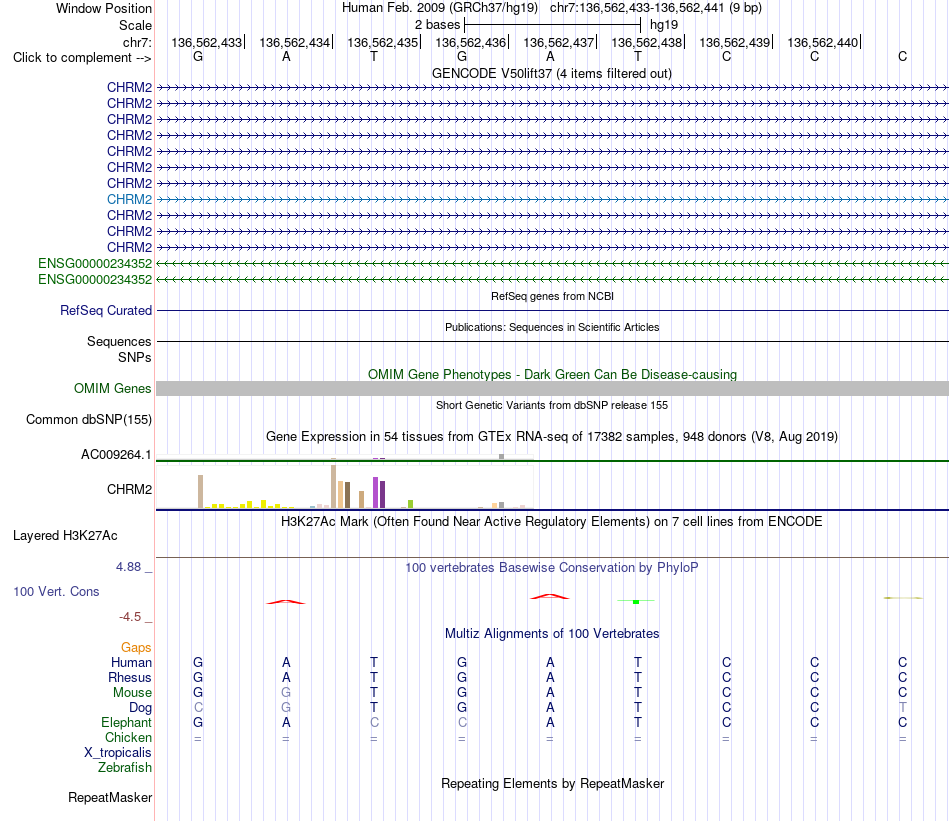950x821 pixels.
Task: Select the 'Human' alignment row label
Action: click(x=131, y=662)
